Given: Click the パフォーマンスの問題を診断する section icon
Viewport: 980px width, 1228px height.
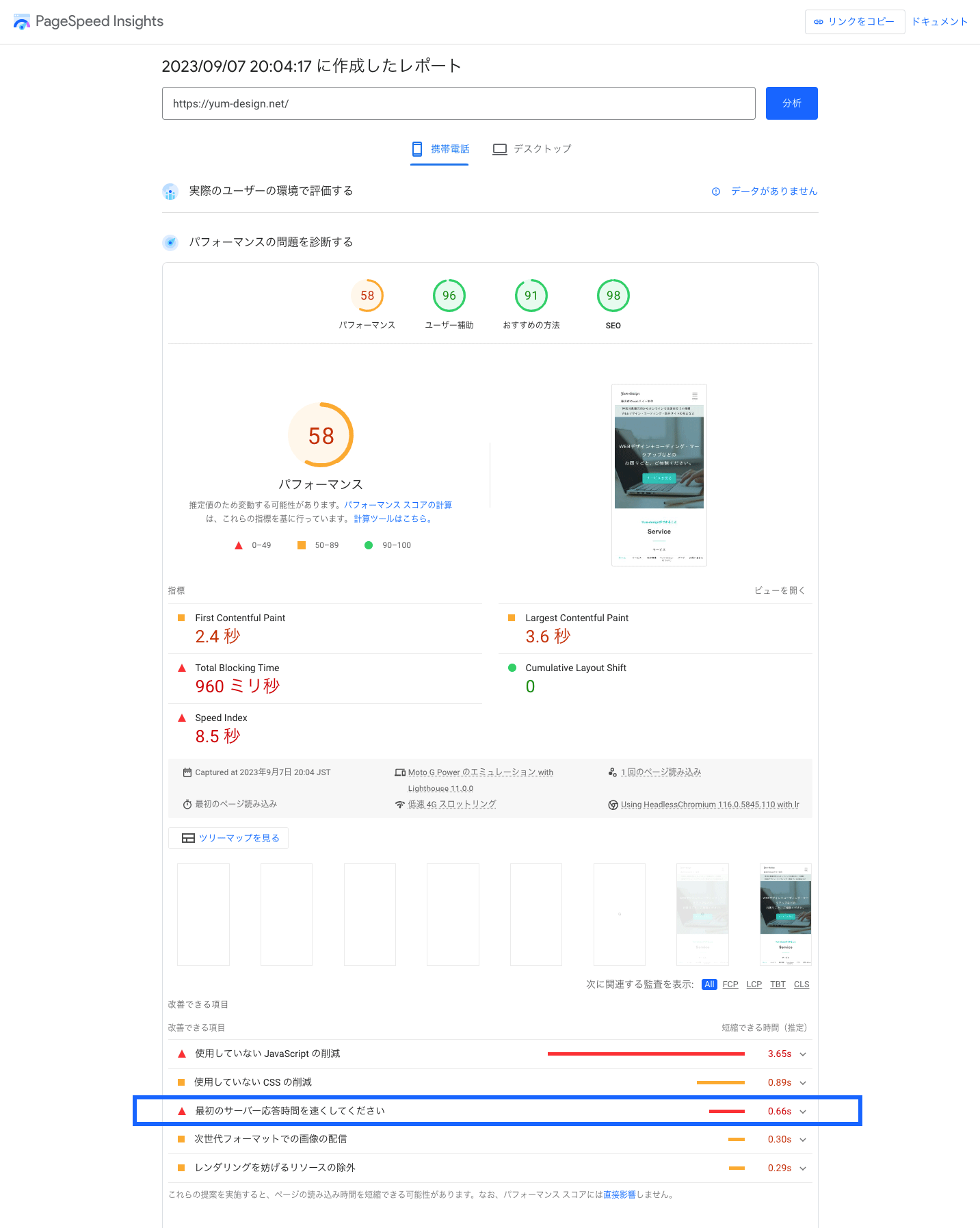Looking at the screenshot, I should point(170,242).
